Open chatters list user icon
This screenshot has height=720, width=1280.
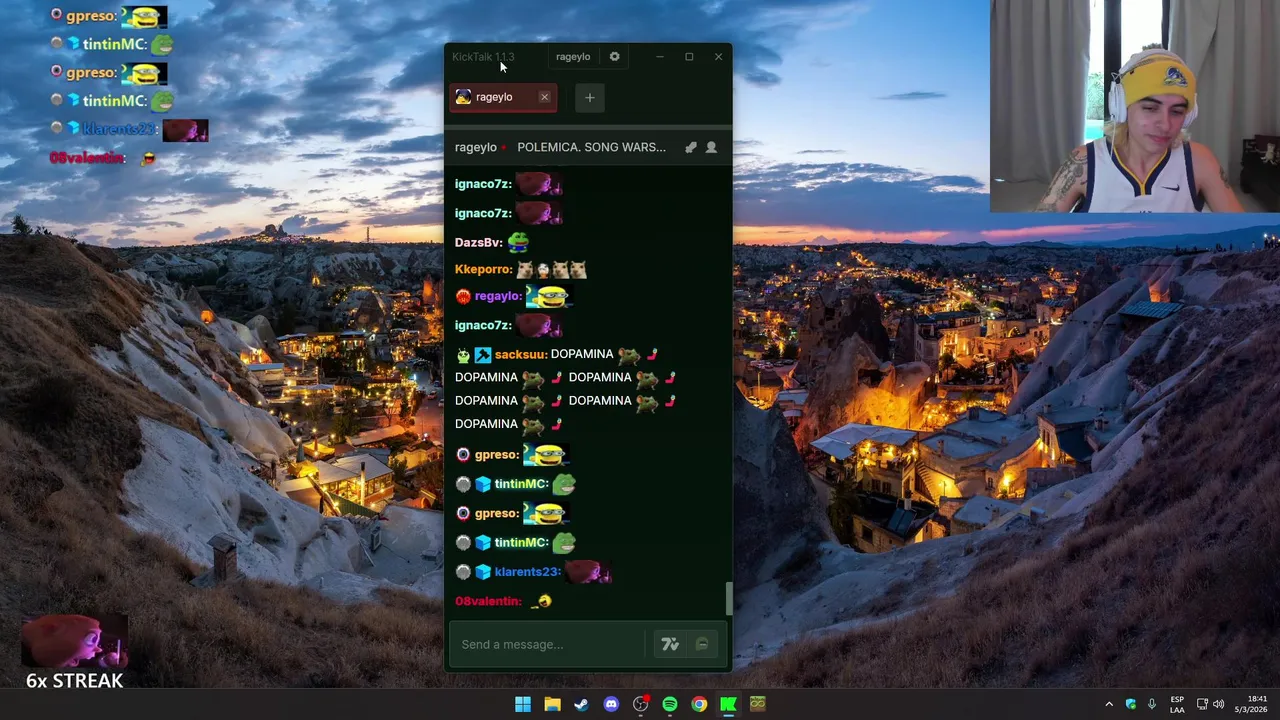tap(711, 147)
